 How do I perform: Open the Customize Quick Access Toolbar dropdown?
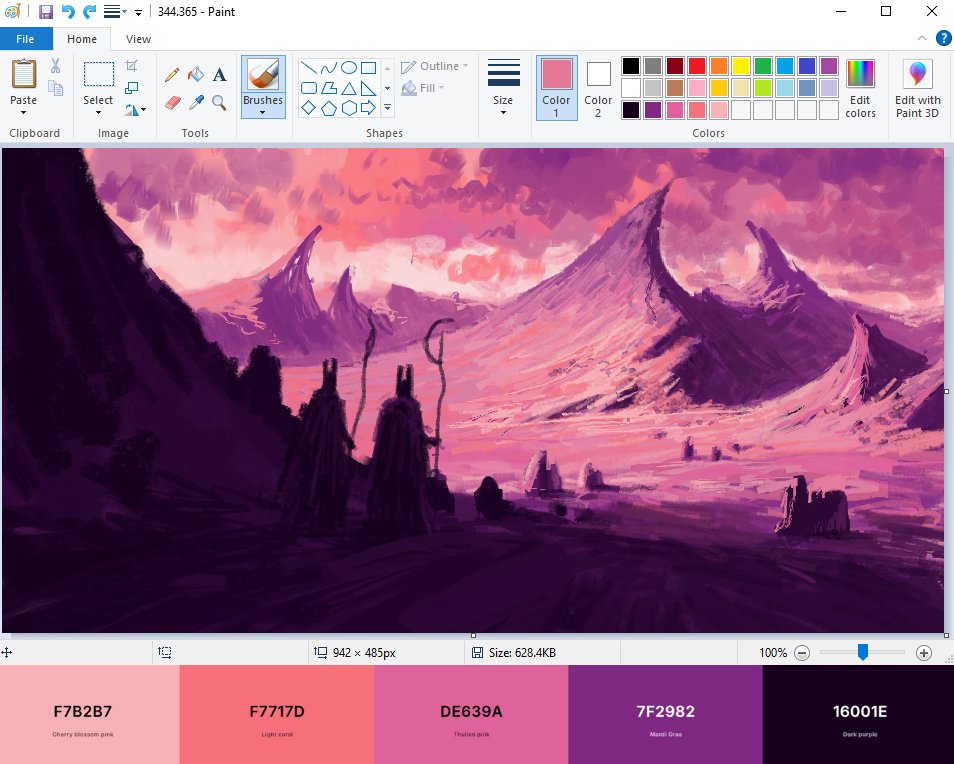coord(139,12)
